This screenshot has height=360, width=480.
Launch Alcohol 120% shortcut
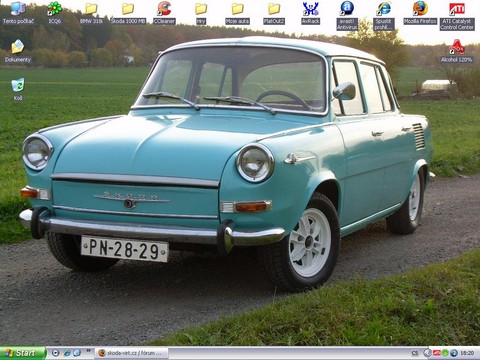pyautogui.click(x=457, y=51)
